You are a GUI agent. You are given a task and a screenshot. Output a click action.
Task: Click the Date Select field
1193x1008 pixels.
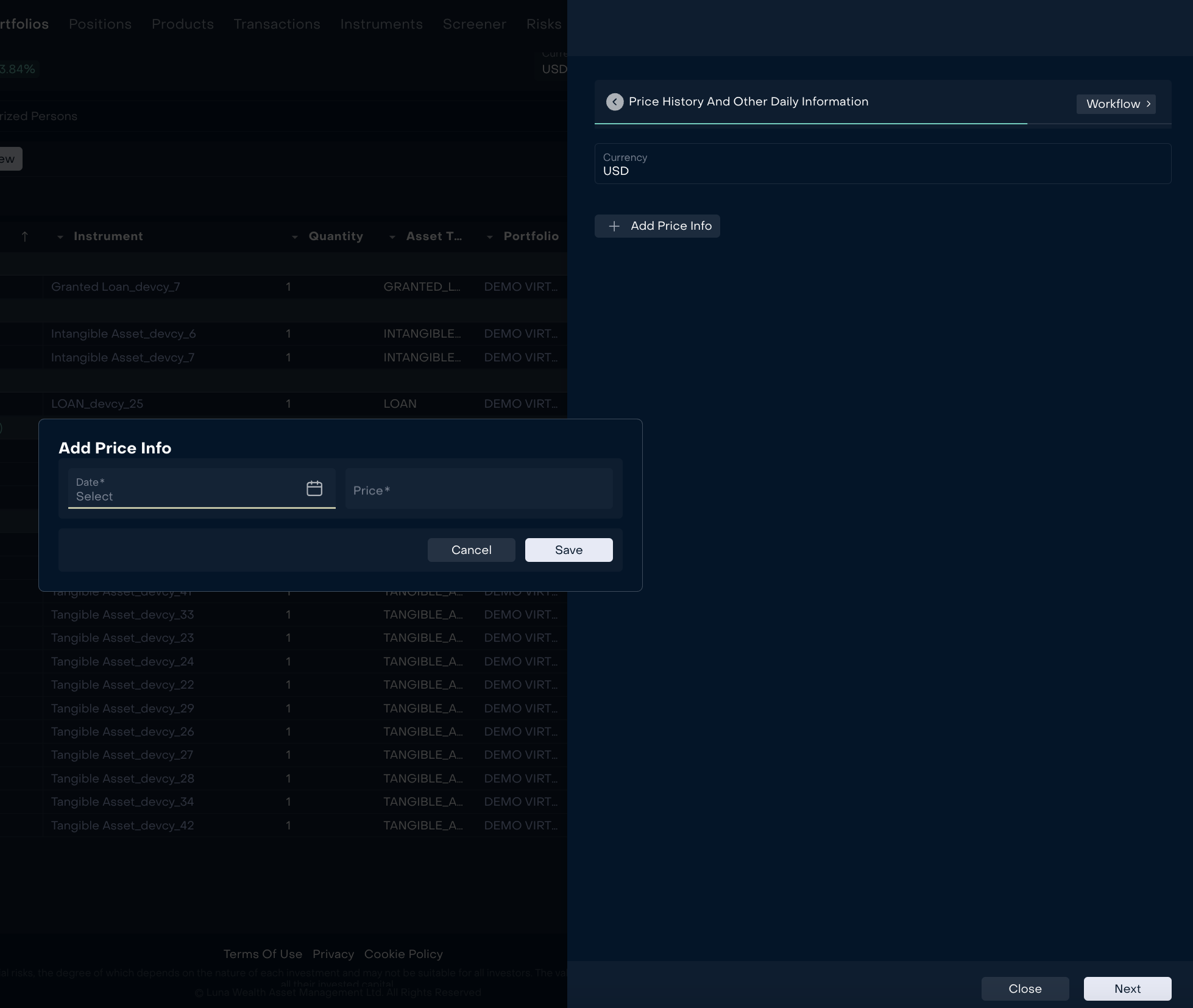coord(183,489)
